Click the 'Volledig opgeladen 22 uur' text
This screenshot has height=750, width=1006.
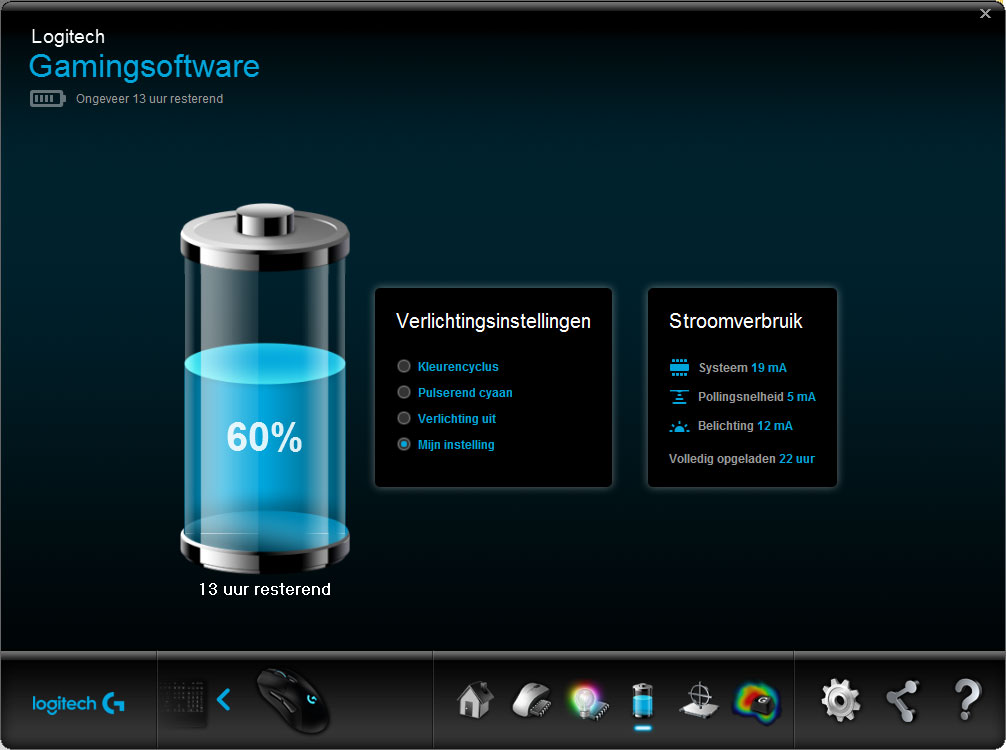click(x=742, y=459)
